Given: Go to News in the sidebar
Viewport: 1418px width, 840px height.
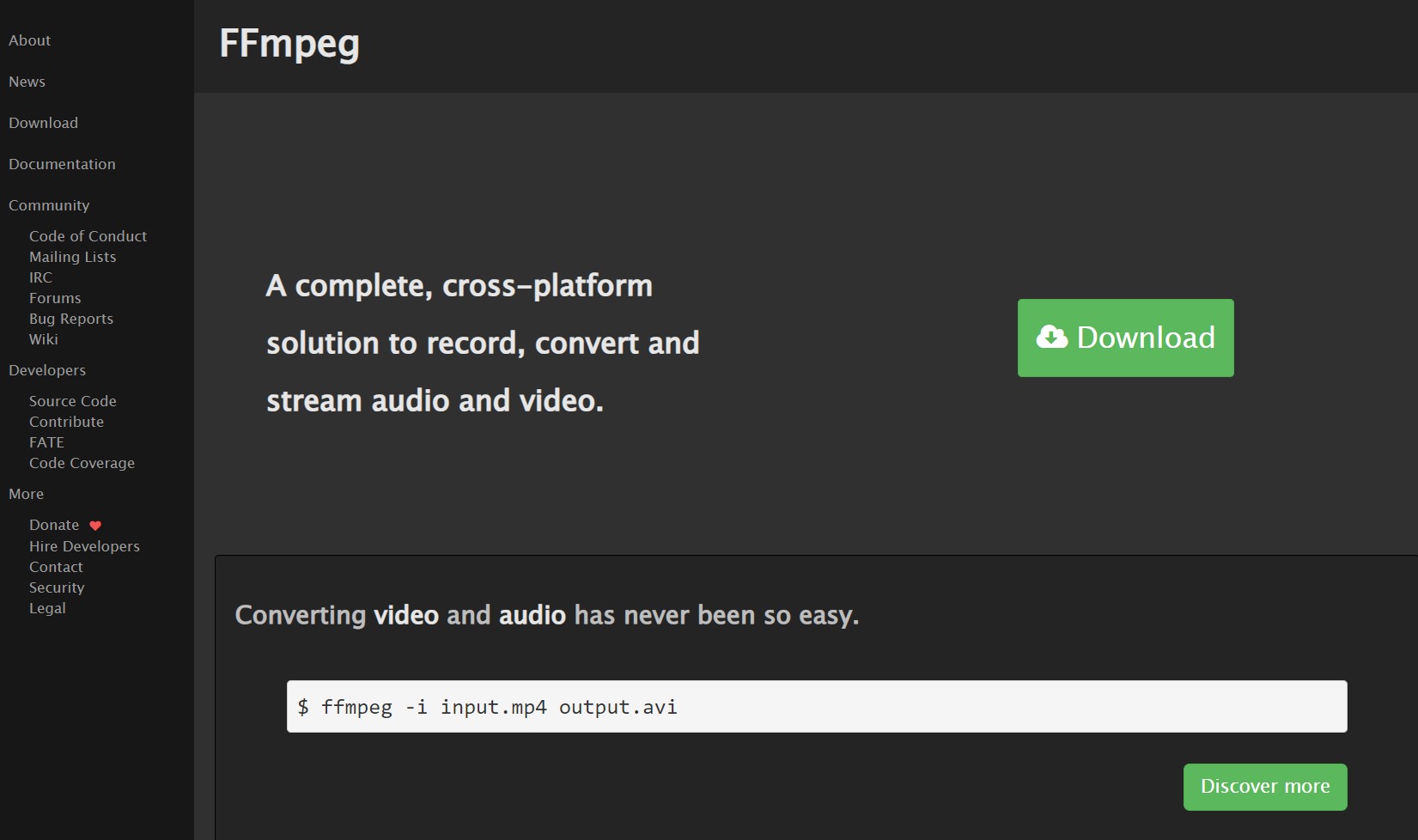Looking at the screenshot, I should pos(27,82).
